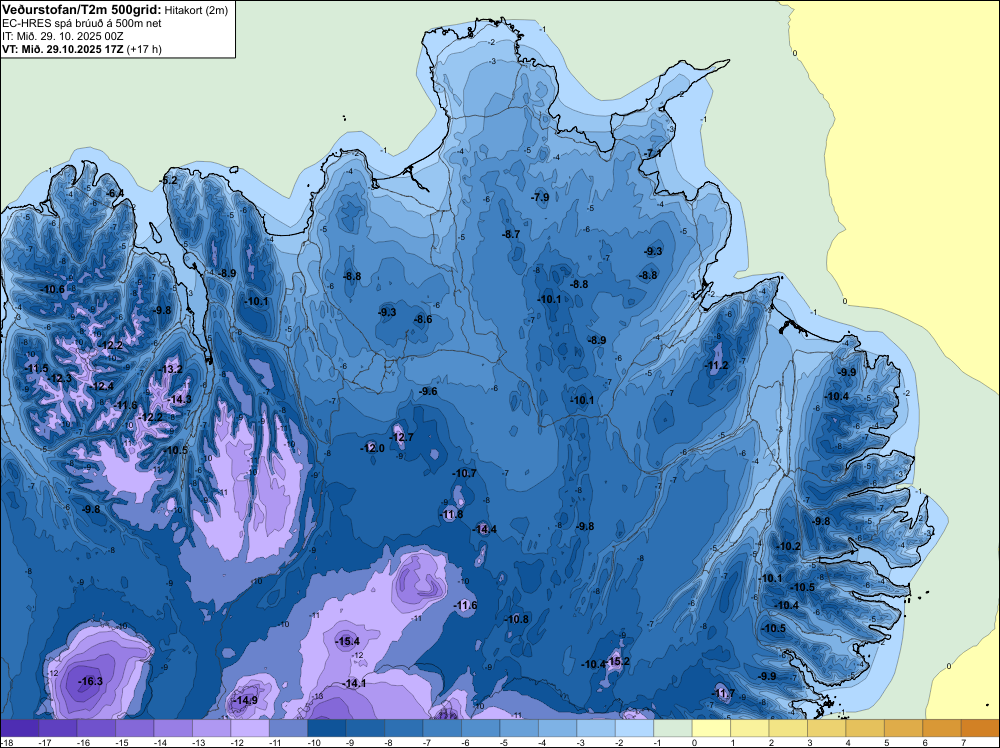Viewport: 1000px width, 748px height.
Task: Click the -13.2 temperature value
Action: click(x=170, y=369)
